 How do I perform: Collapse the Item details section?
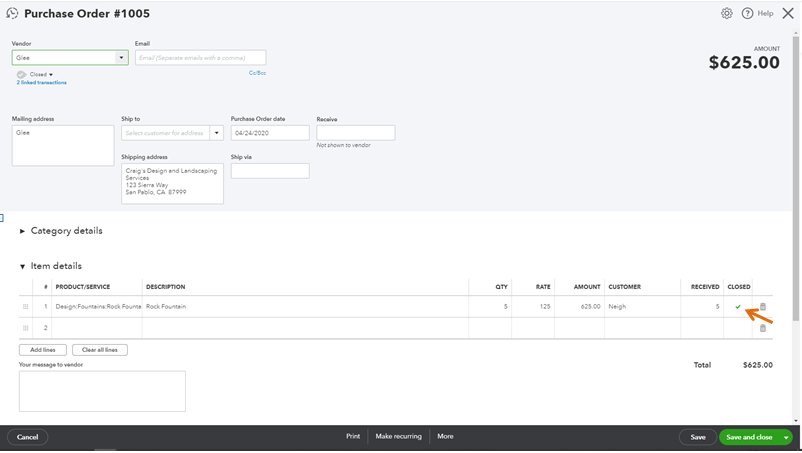point(23,267)
